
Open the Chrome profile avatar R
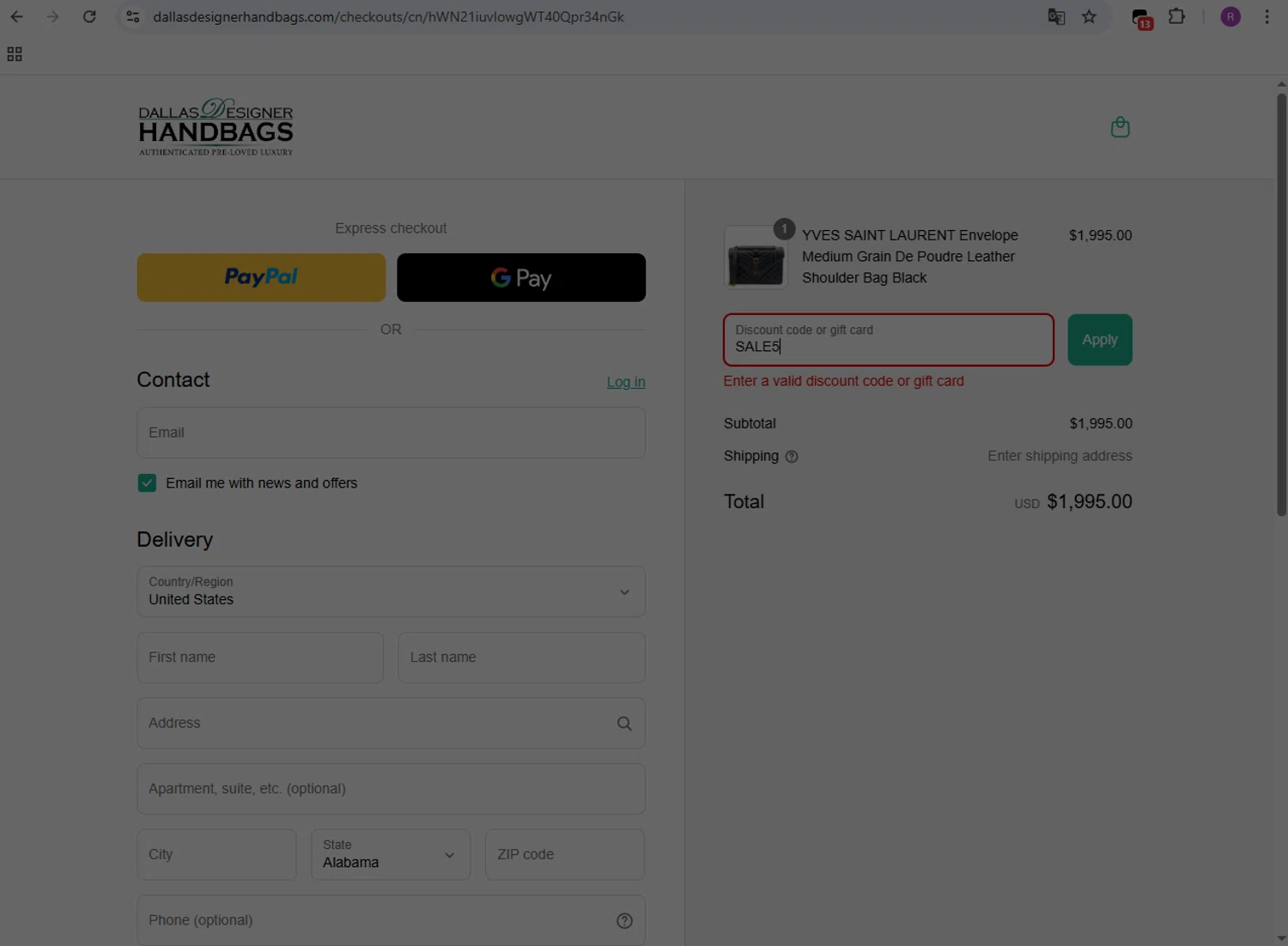click(x=1230, y=16)
